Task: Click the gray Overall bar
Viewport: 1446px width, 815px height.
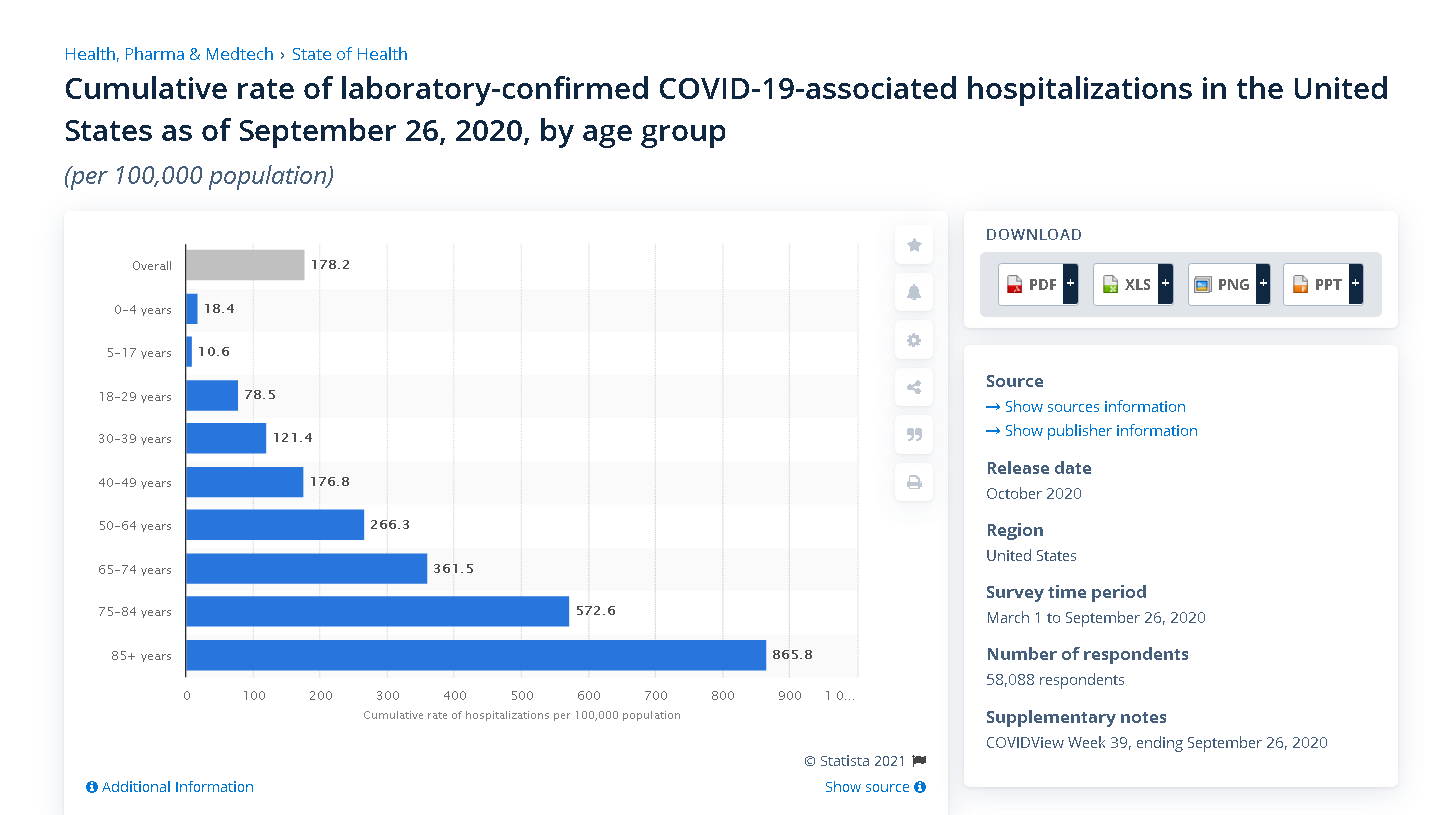Action: click(x=245, y=265)
